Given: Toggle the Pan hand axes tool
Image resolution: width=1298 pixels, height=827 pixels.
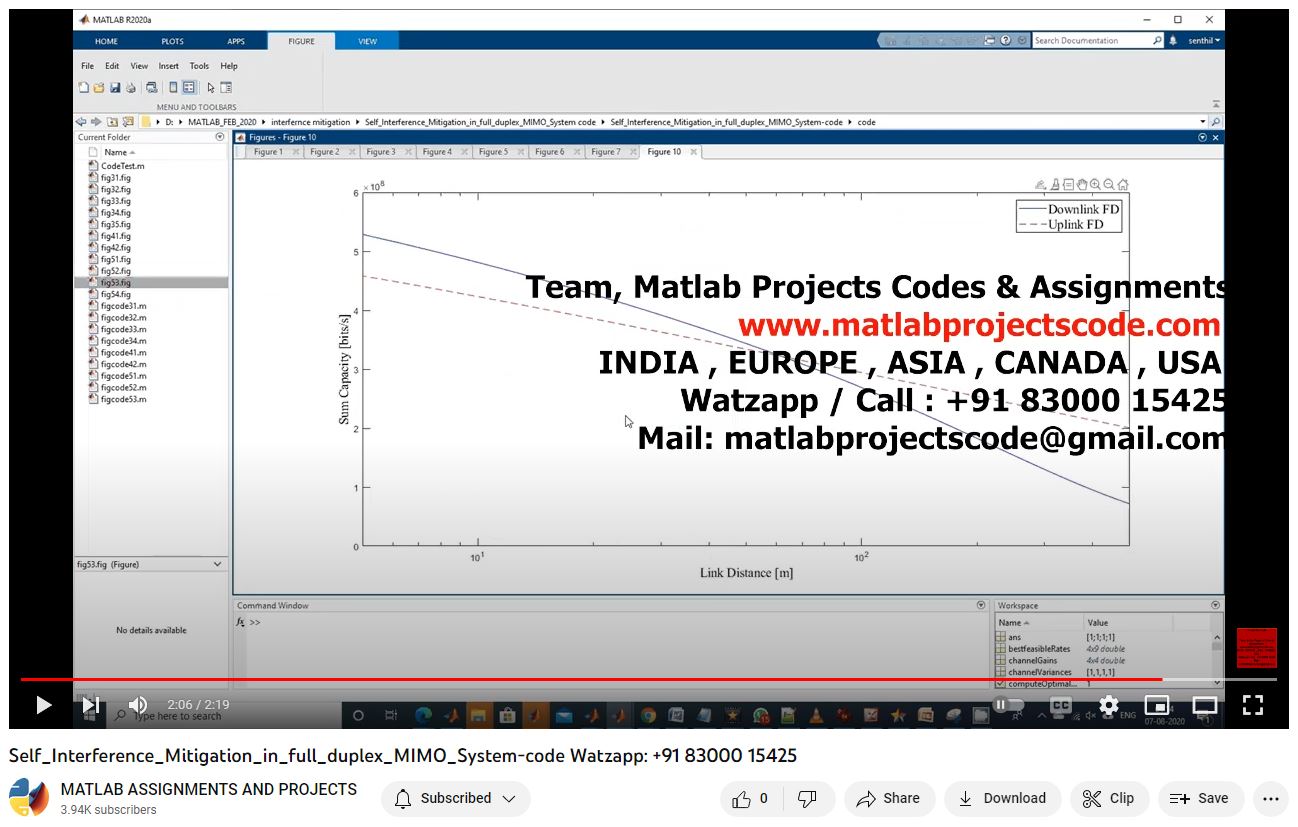Looking at the screenshot, I should point(1082,184).
